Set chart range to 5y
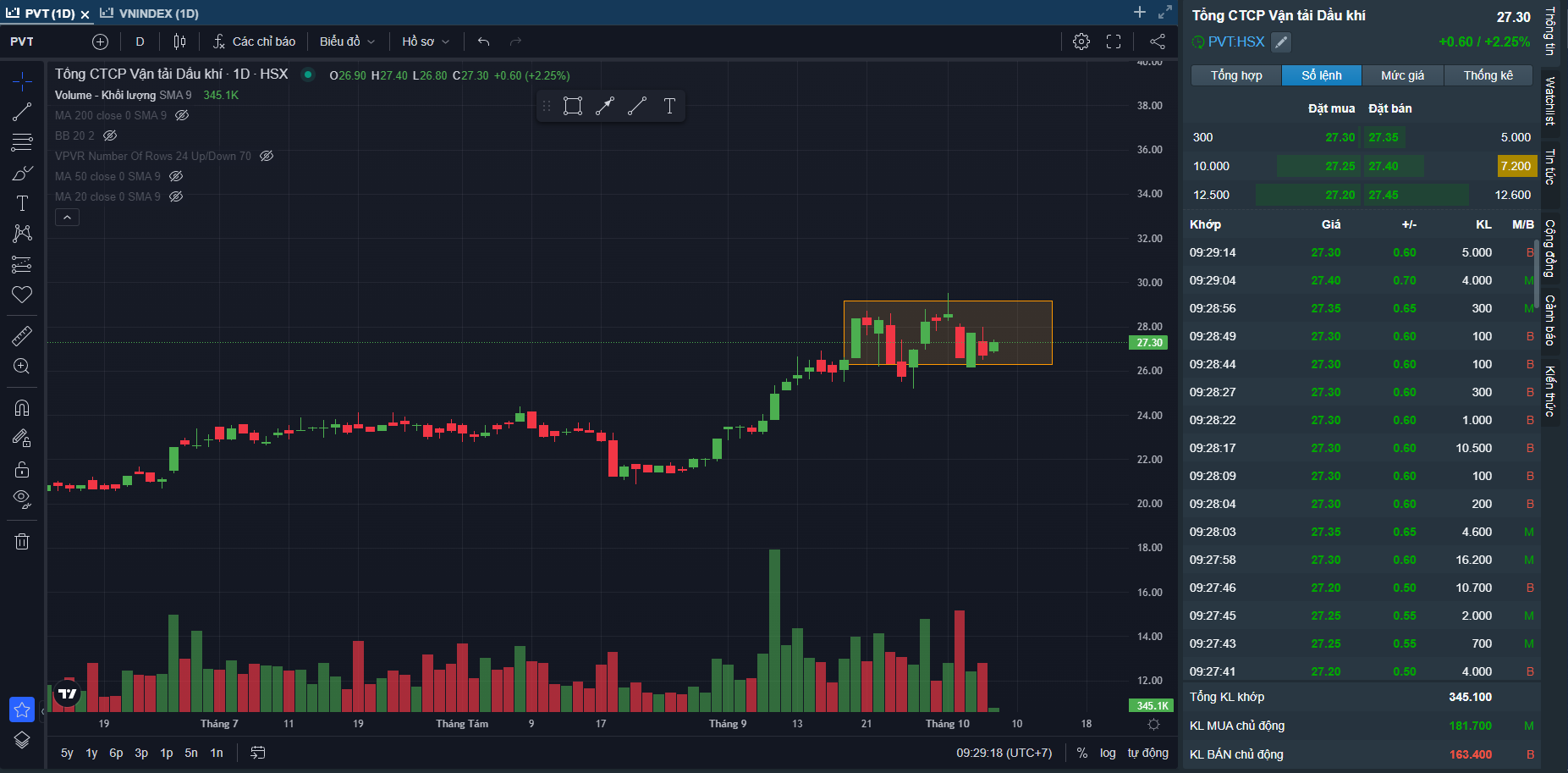 coord(67,753)
